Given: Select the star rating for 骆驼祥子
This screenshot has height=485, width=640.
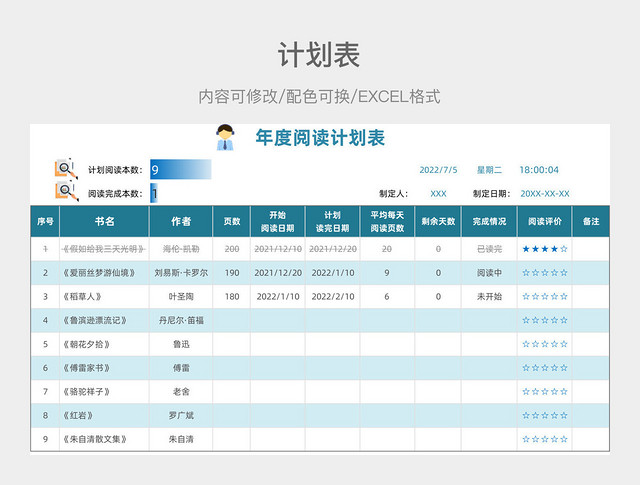Looking at the screenshot, I should [x=544, y=392].
